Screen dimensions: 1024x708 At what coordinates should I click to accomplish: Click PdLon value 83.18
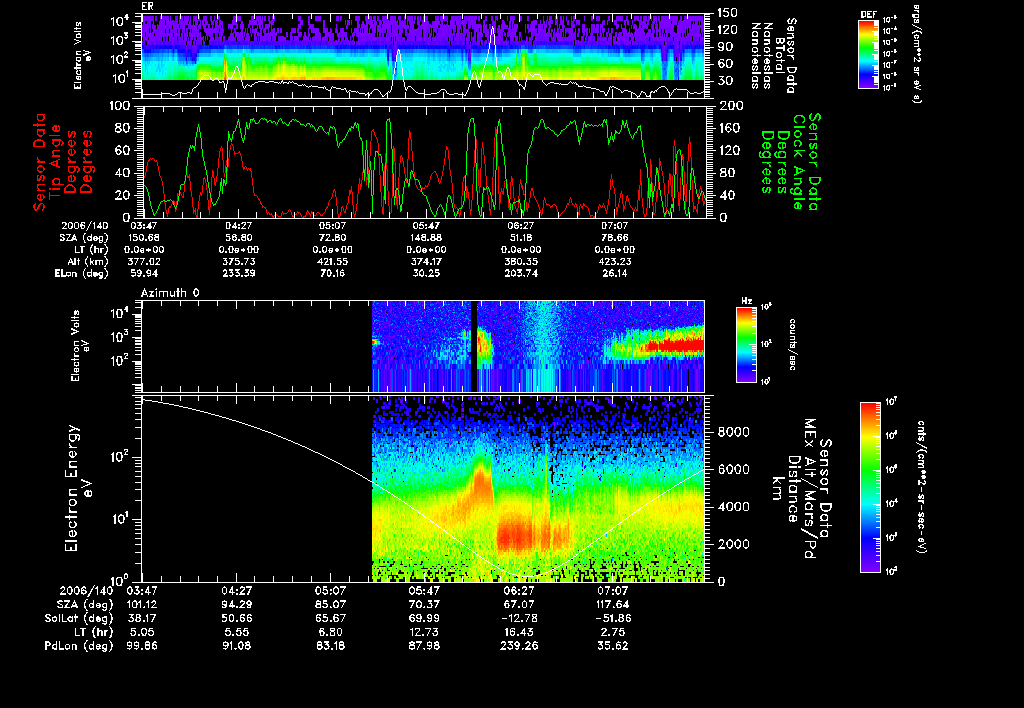[x=330, y=646]
